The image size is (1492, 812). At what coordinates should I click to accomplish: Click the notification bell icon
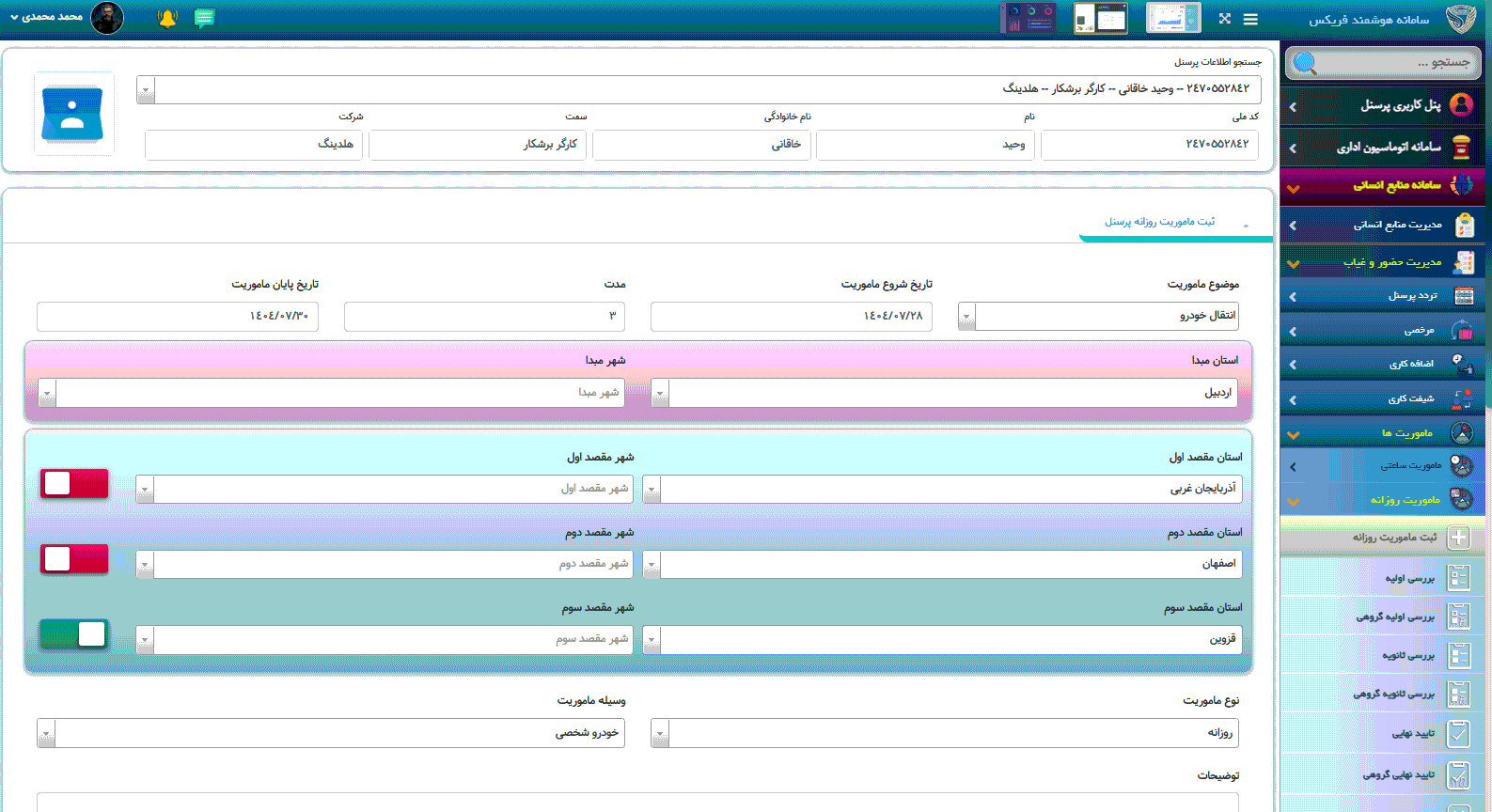pos(167,19)
